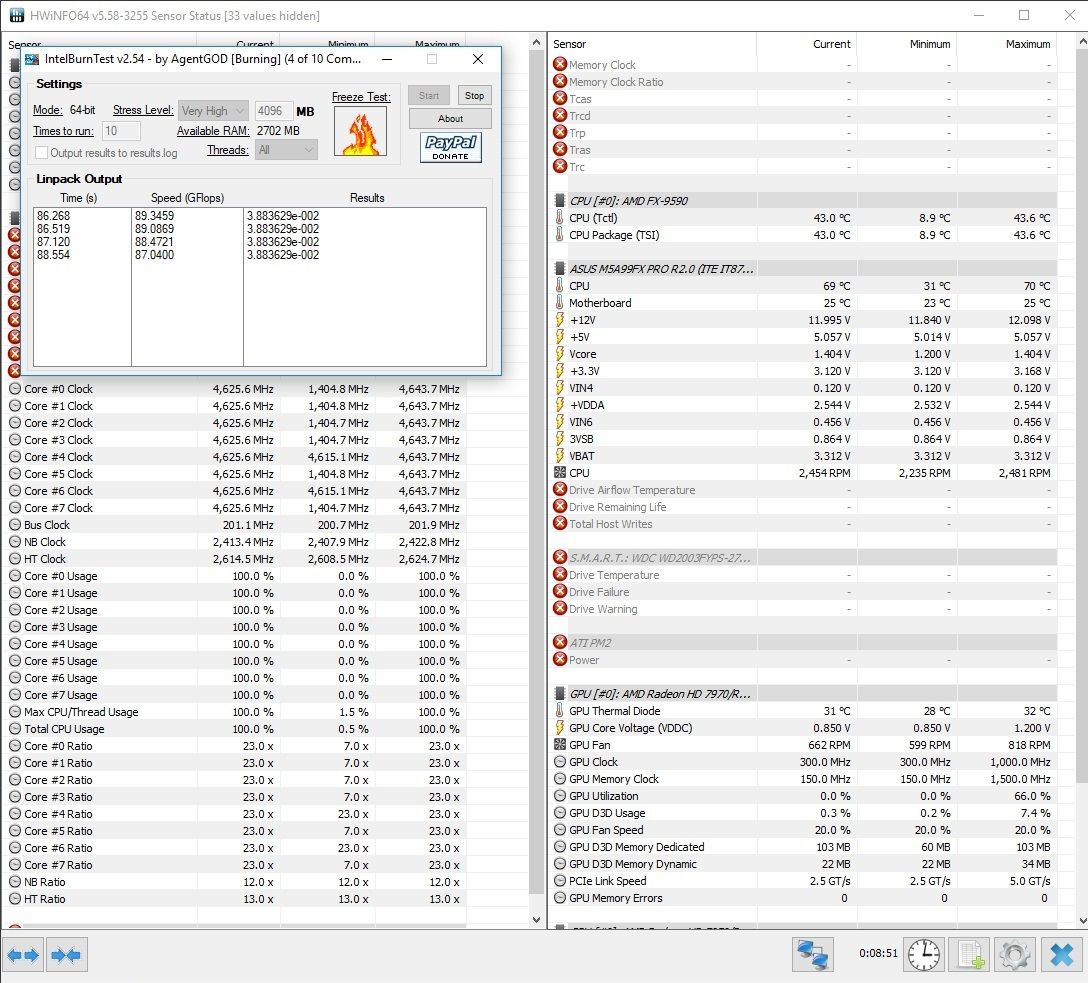Click the CPU Package (TSI) thermometer icon
Screen dimensions: 1088x983
click(559, 234)
